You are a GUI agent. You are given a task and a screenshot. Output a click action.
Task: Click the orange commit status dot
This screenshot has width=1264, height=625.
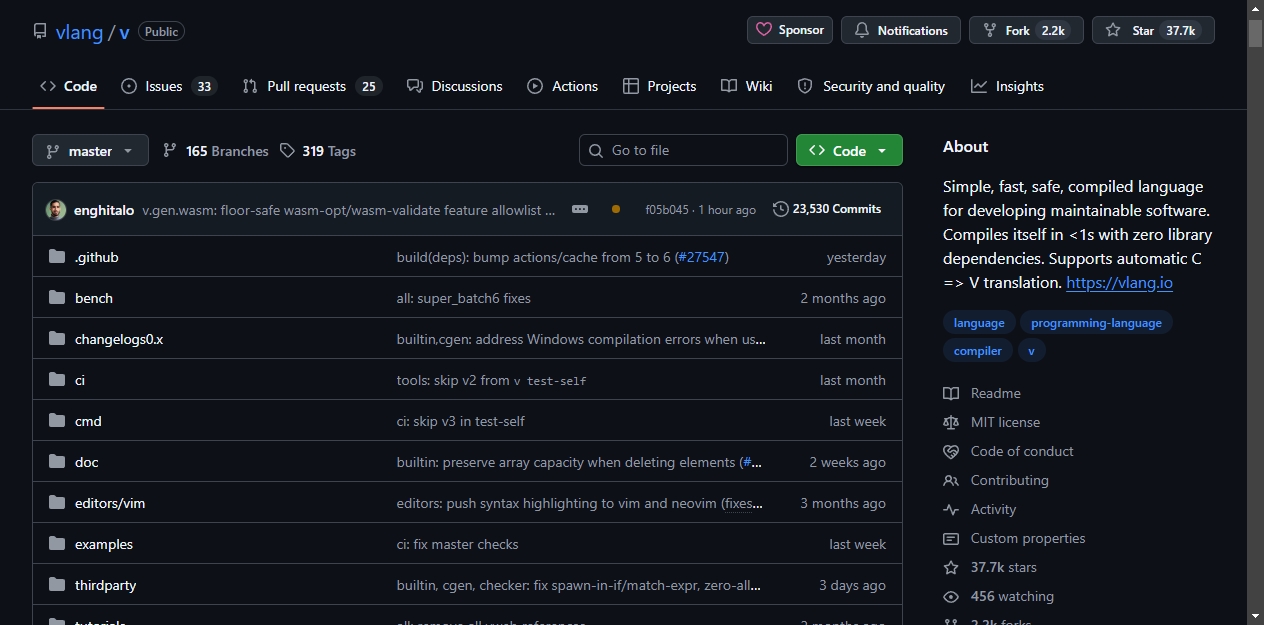pyautogui.click(x=615, y=209)
